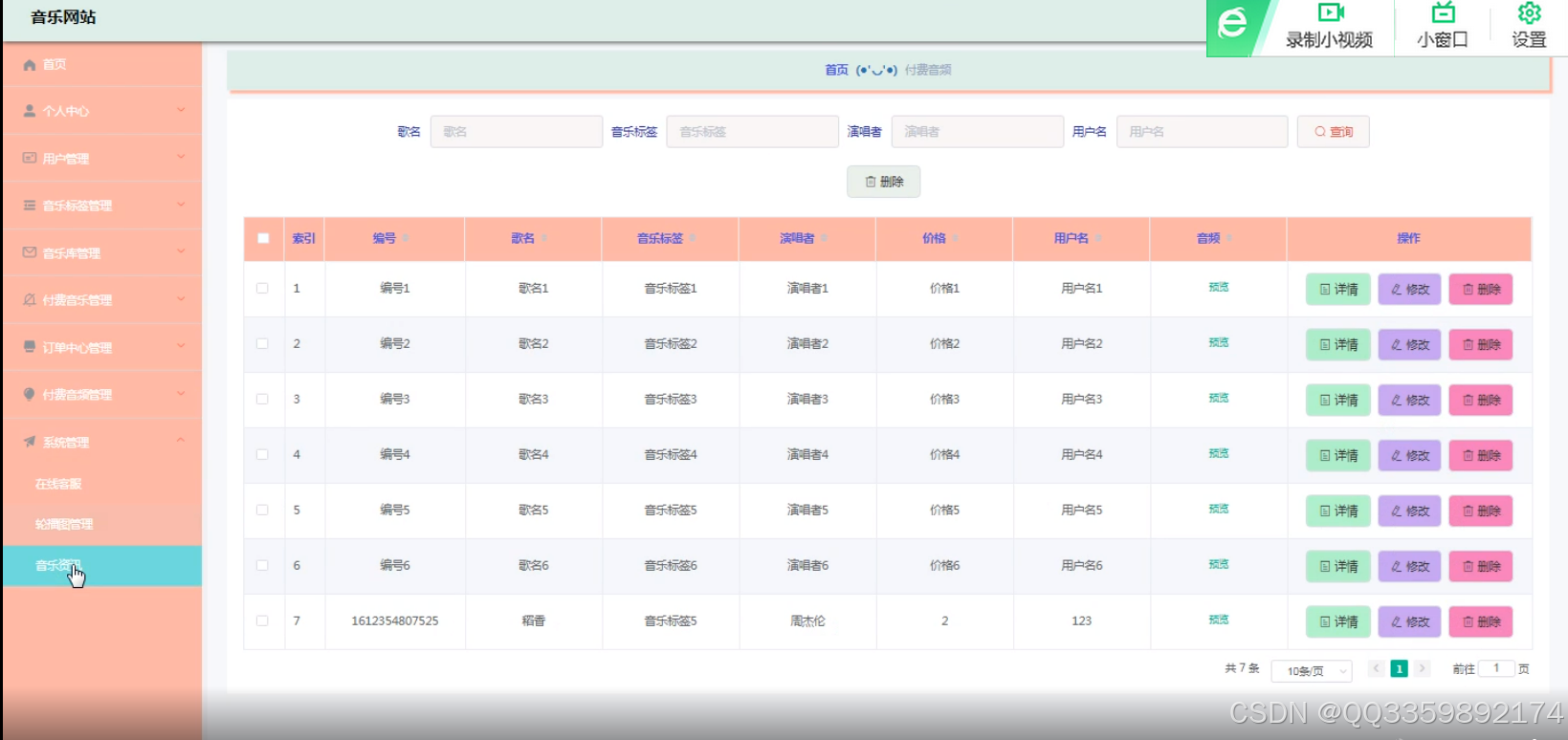This screenshot has height=740, width=1568.
Task: Expand the 个人中心 chevron
Action: (x=181, y=110)
